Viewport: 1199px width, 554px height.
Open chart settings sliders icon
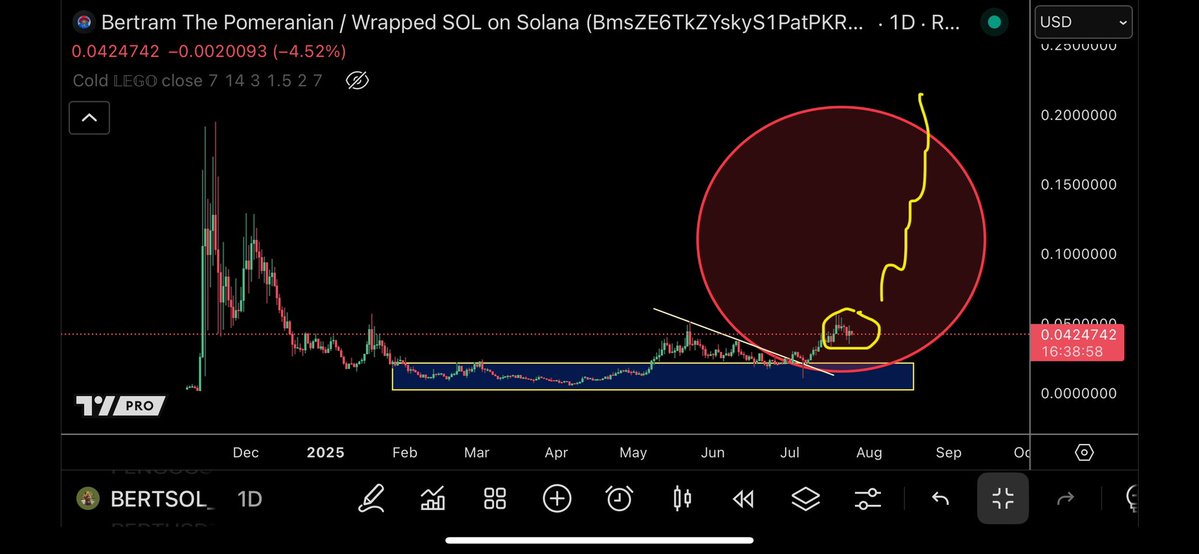867,500
